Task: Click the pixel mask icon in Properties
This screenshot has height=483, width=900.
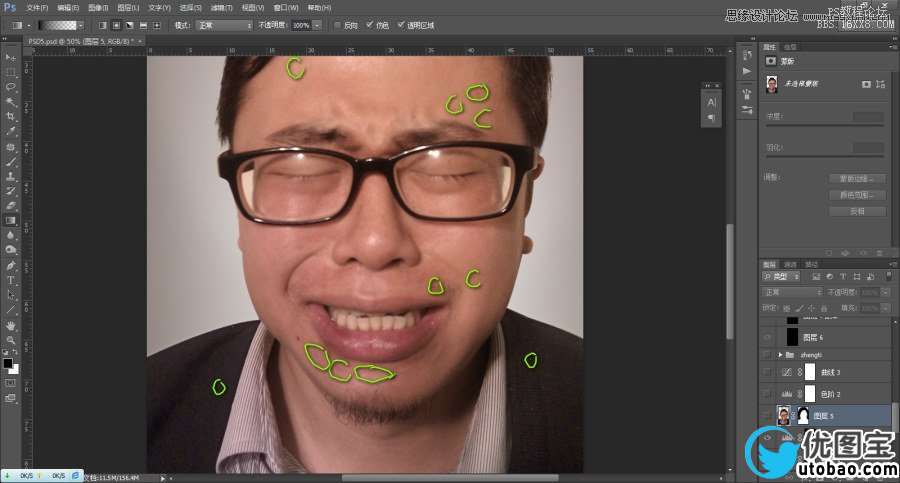Action: (866, 84)
